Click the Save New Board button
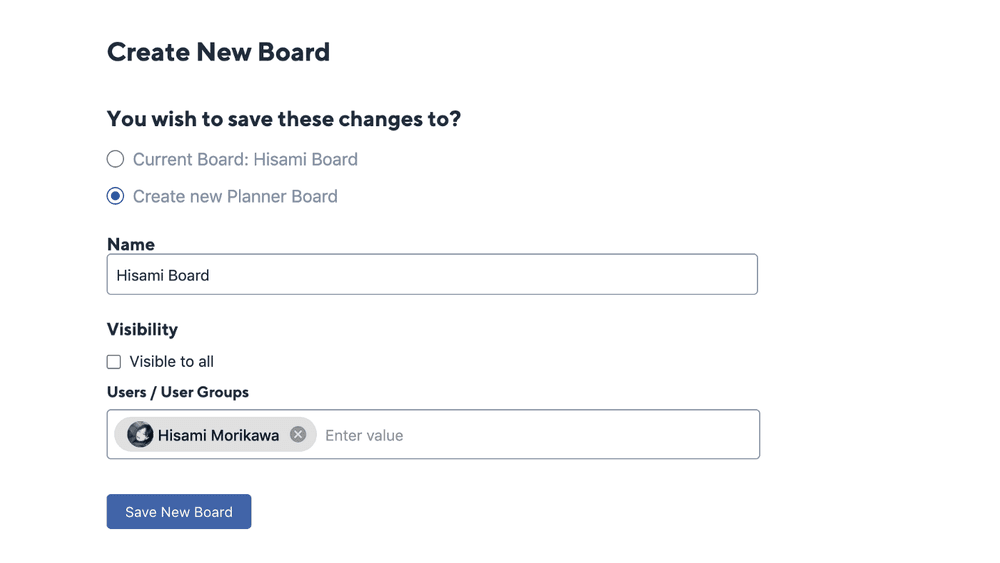Image resolution: width=1000 pixels, height=563 pixels. (x=179, y=512)
